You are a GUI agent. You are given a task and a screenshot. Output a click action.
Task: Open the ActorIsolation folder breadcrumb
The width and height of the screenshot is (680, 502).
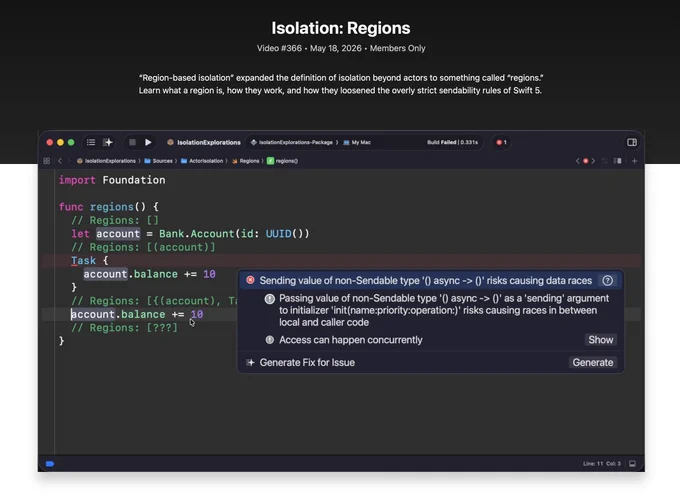point(202,161)
